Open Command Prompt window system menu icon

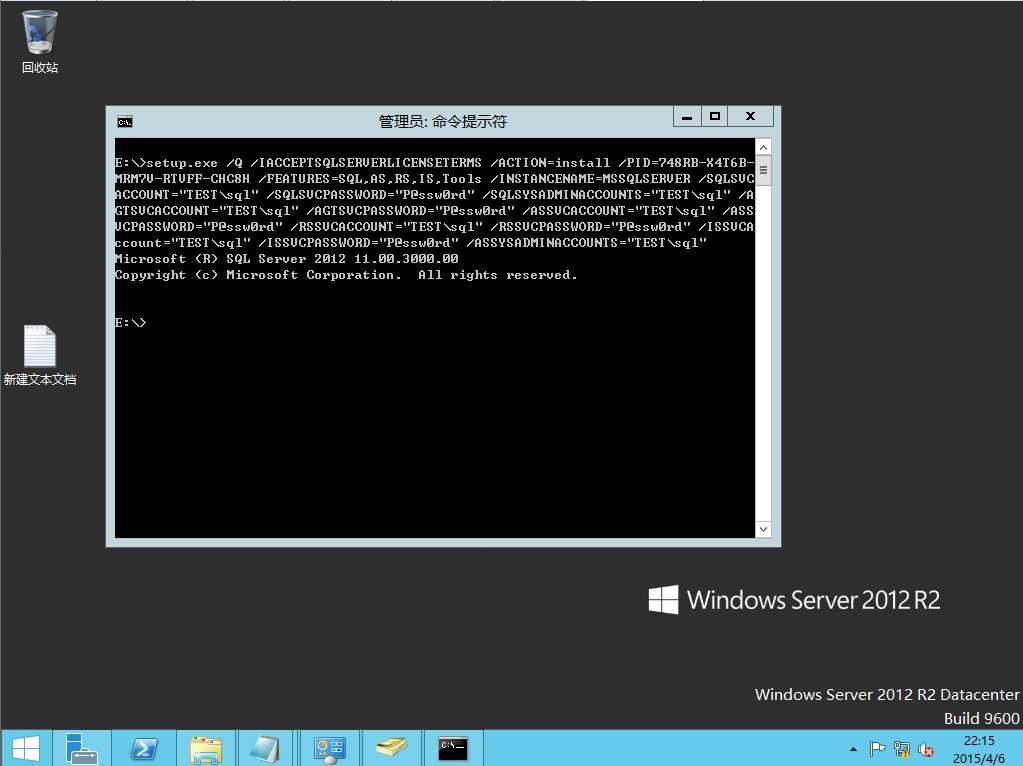(125, 122)
